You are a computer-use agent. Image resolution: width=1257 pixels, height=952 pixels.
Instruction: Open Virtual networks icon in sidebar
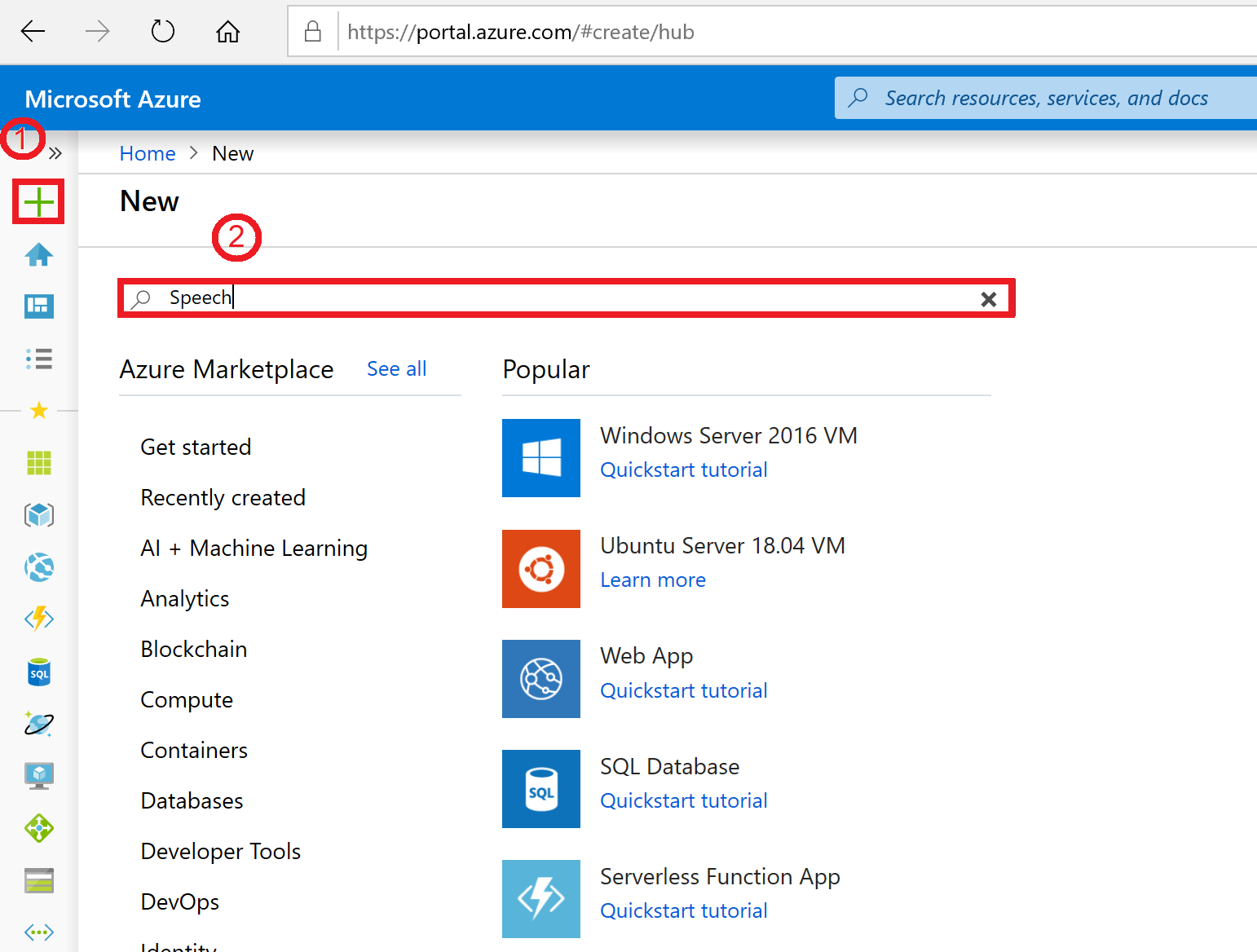[x=38, y=932]
